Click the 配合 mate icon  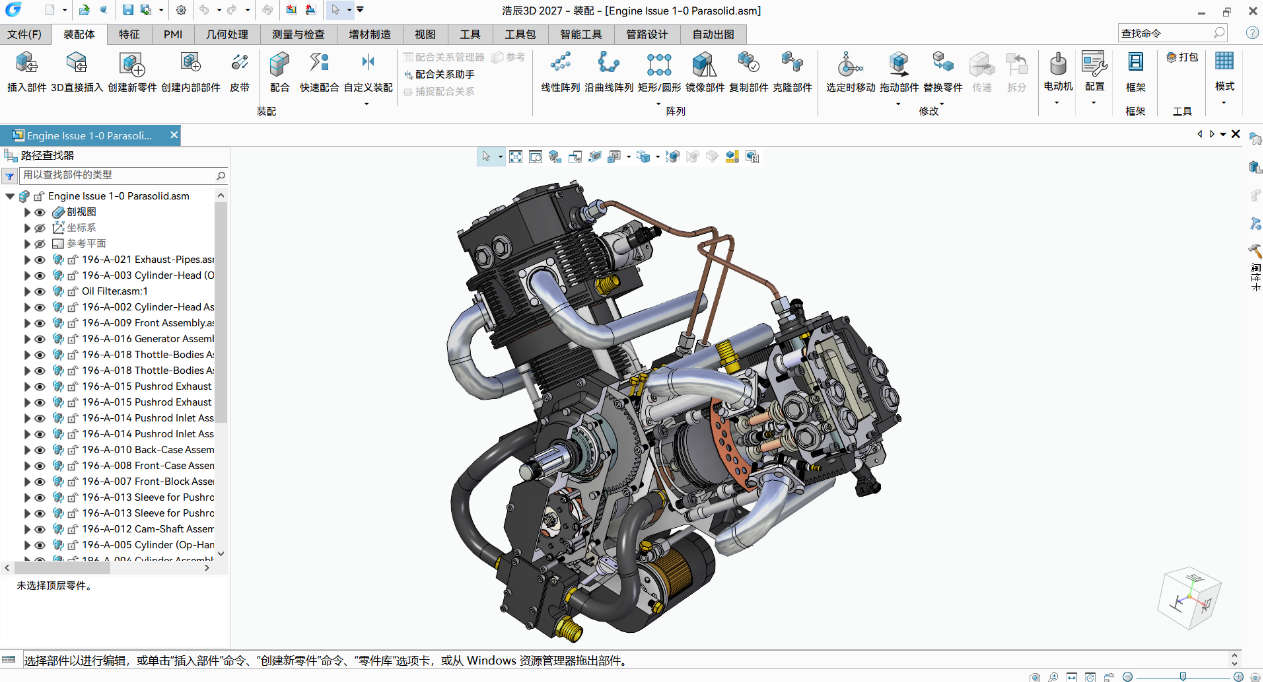(x=280, y=65)
